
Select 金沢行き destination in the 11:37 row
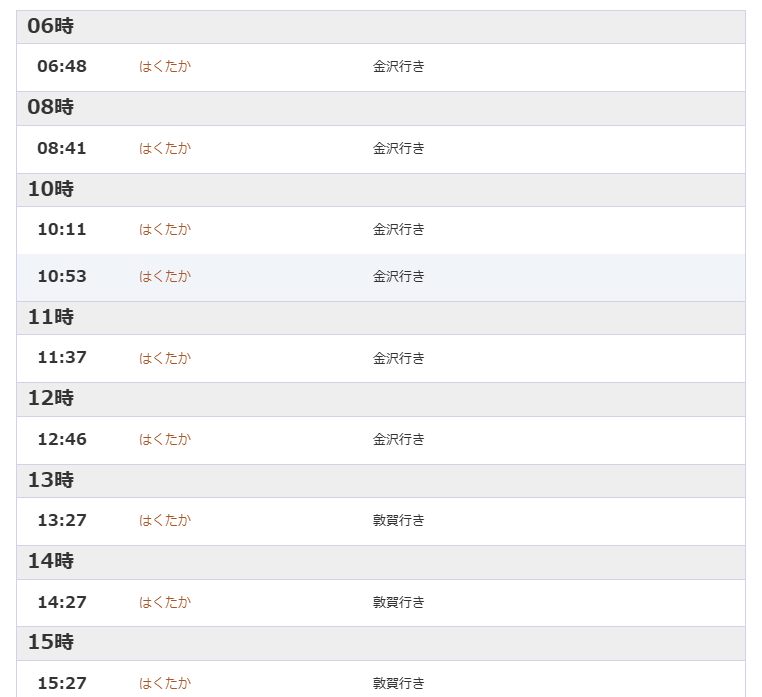pos(399,359)
